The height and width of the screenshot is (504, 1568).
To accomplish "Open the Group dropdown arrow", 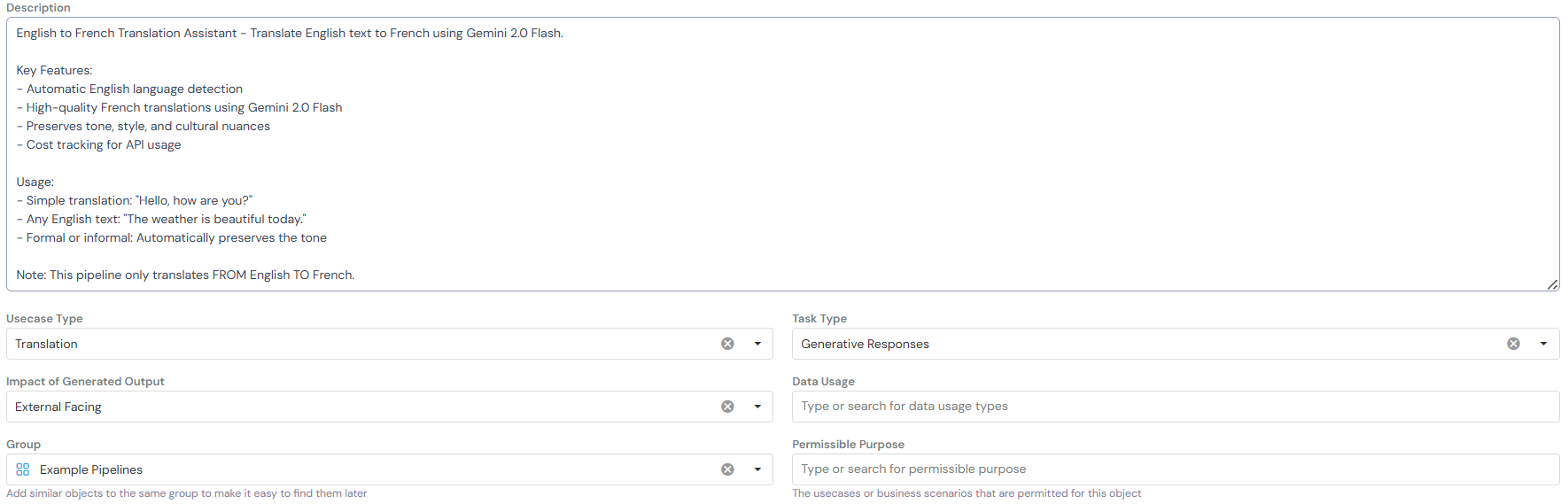I will coord(757,469).
